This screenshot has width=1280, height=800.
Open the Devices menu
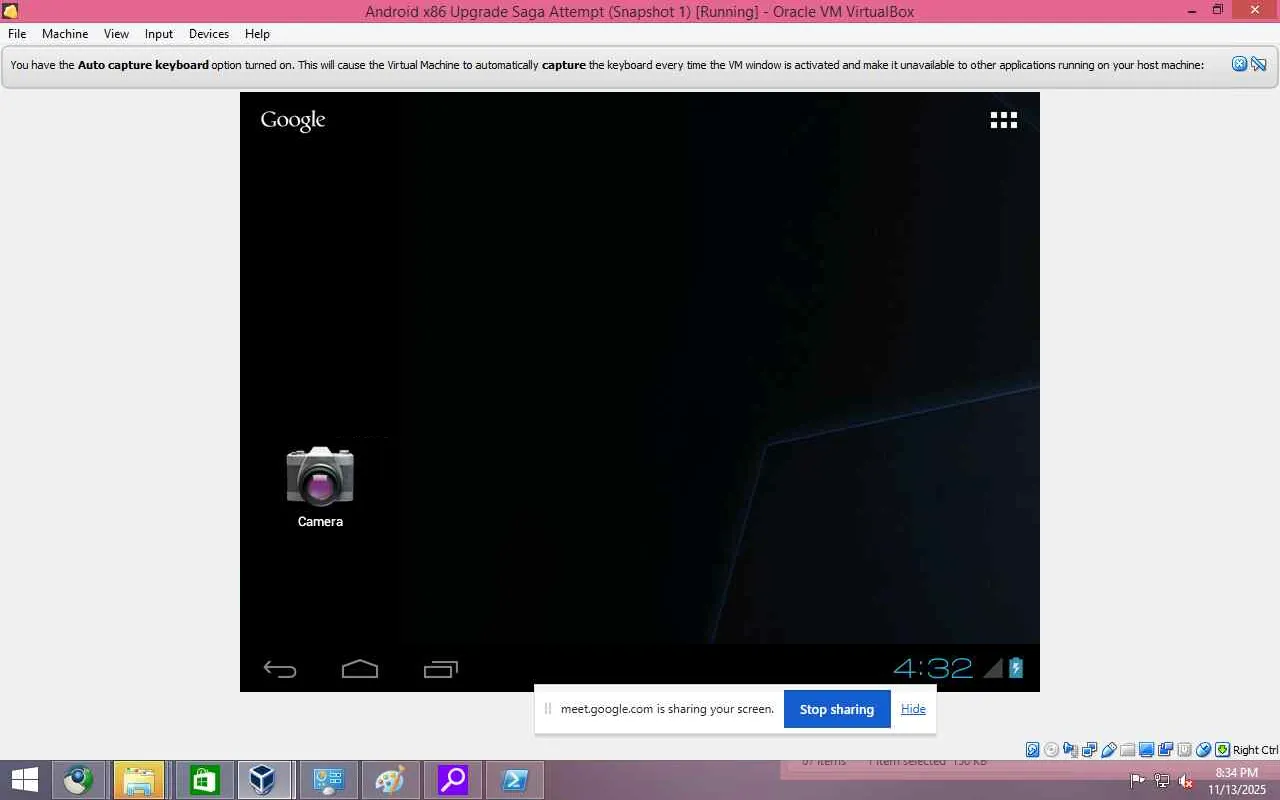(209, 34)
